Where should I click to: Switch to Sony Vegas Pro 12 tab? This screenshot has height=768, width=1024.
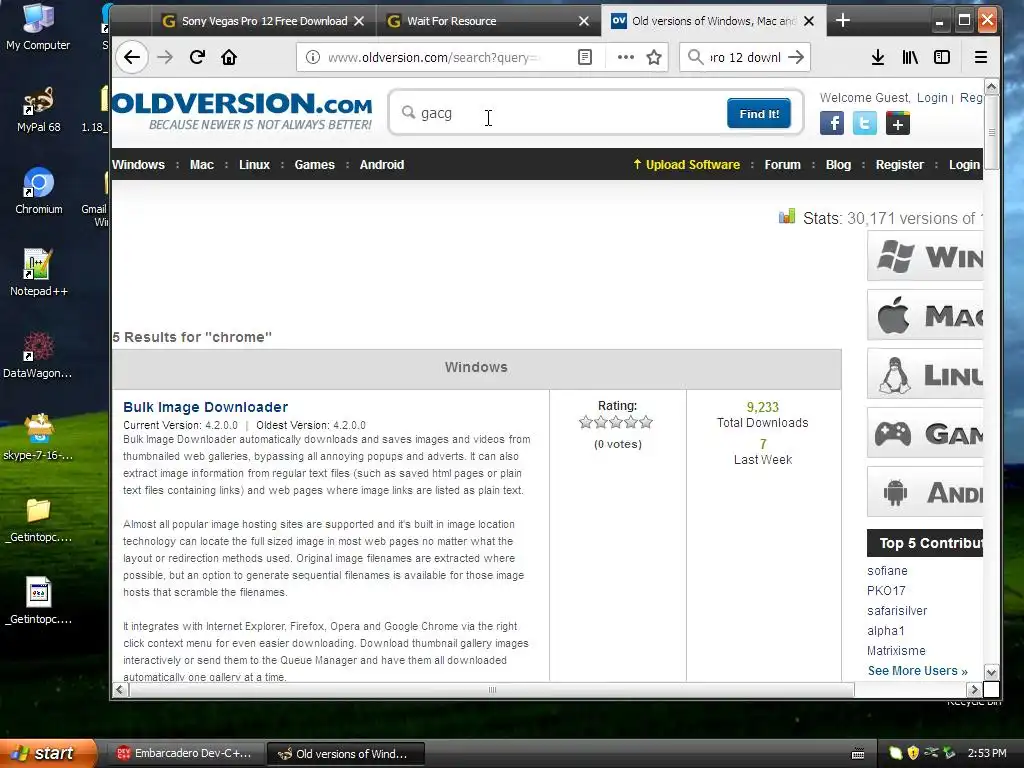click(264, 21)
